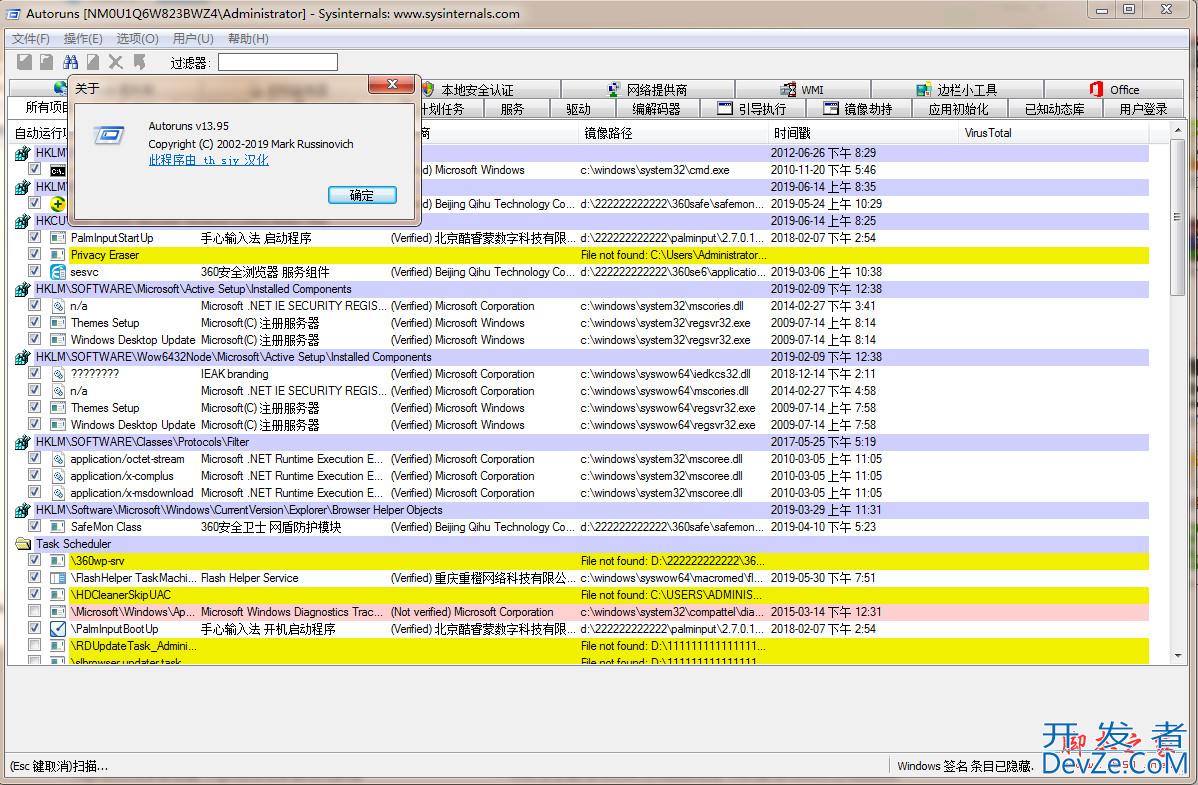The width and height of the screenshot is (1198, 785).
Task: Select the 360安全卫士 网盾防护模块 description cell
Action: tap(271, 527)
